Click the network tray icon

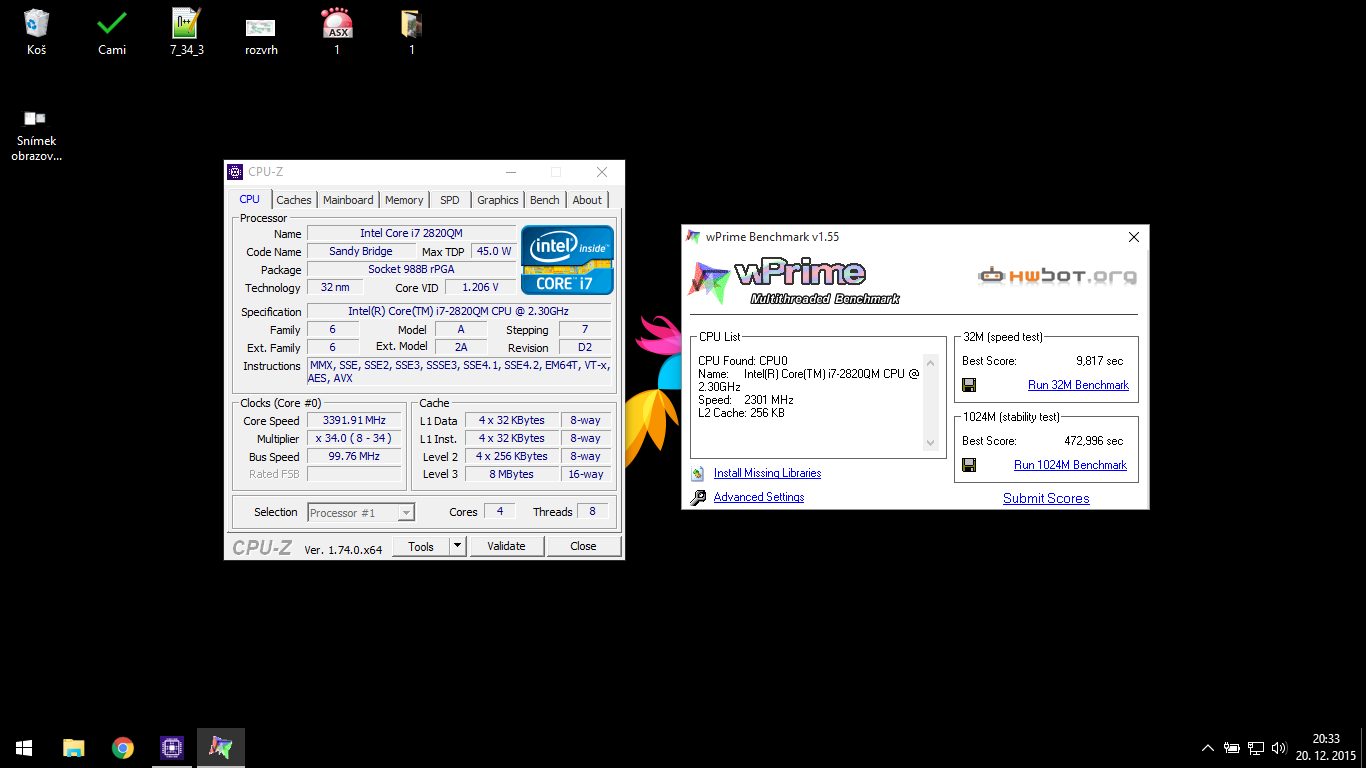(1256, 748)
